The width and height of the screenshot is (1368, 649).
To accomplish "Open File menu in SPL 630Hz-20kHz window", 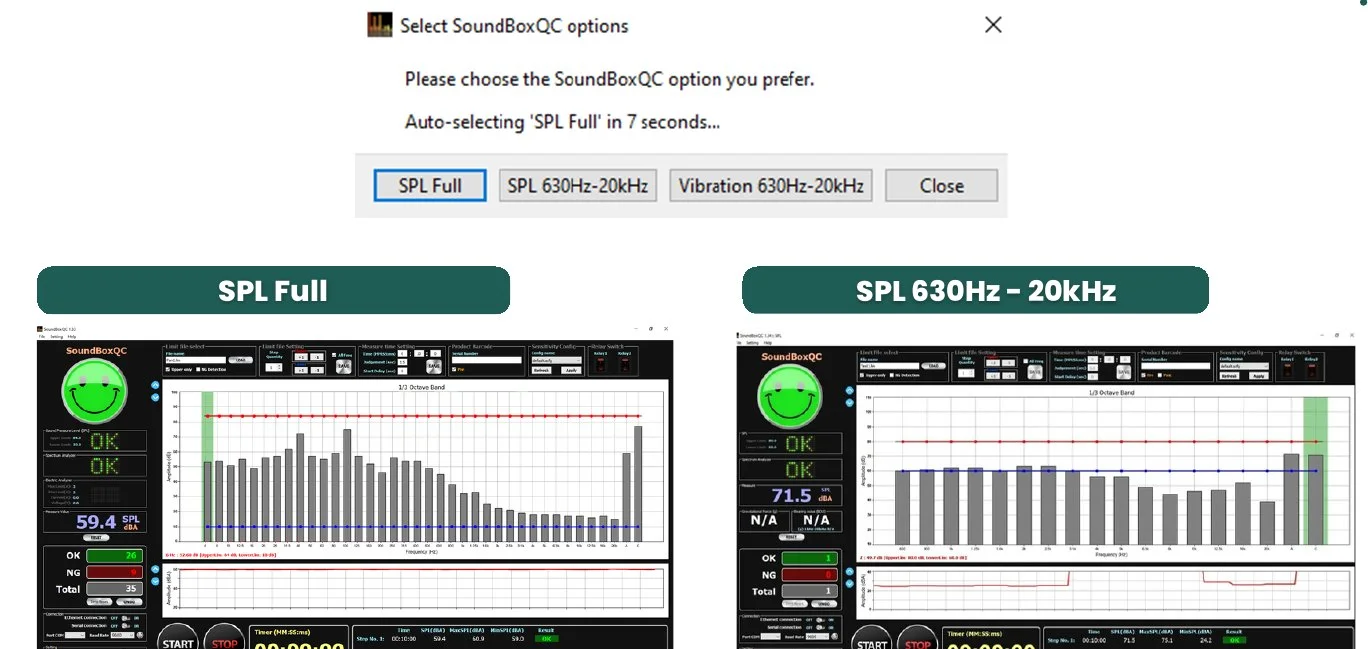I will pyautogui.click(x=739, y=342).
